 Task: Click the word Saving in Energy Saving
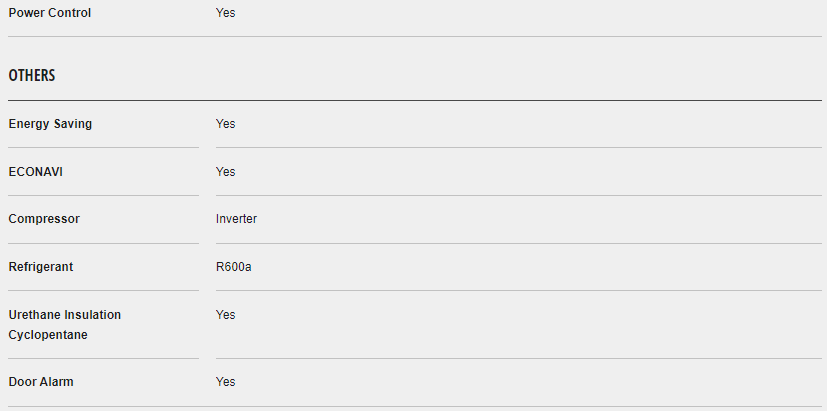click(73, 124)
